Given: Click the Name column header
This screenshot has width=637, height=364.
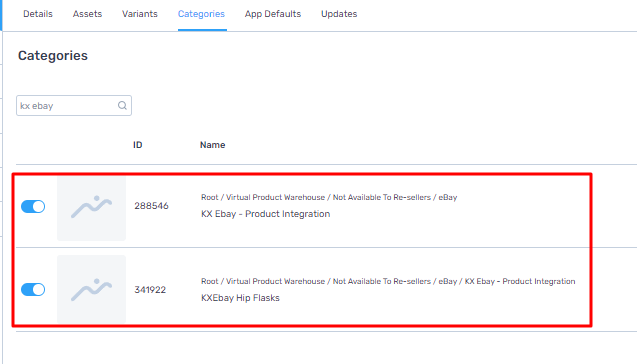Looking at the screenshot, I should click(212, 145).
